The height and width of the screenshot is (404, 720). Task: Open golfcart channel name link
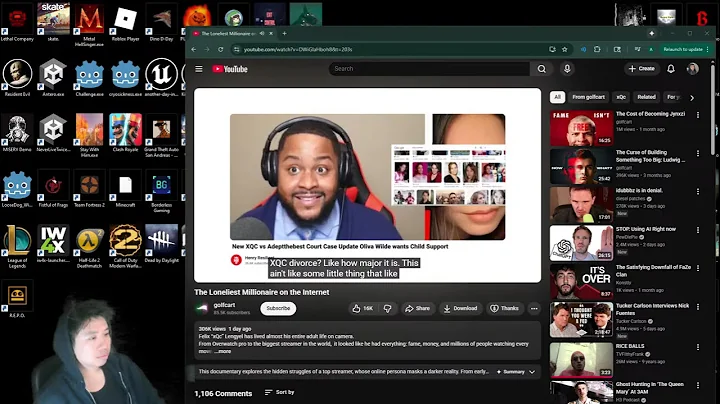click(x=224, y=305)
